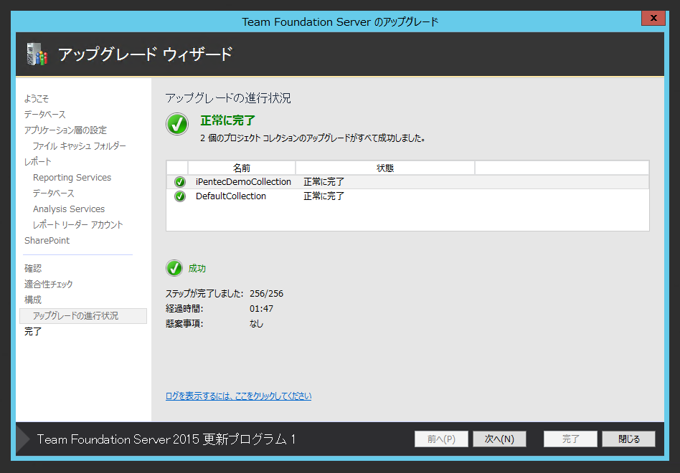Click the 完了 button in footer

click(x=570, y=439)
